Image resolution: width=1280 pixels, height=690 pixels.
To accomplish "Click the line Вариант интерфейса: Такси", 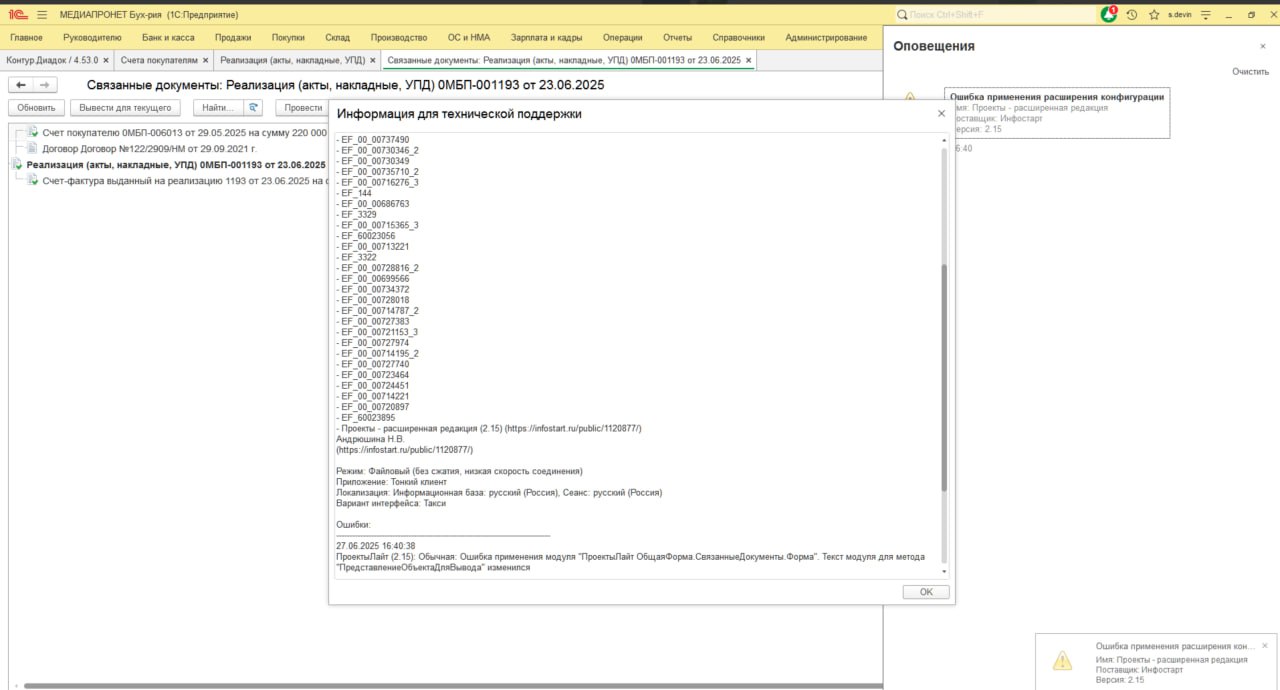I will 391,503.
